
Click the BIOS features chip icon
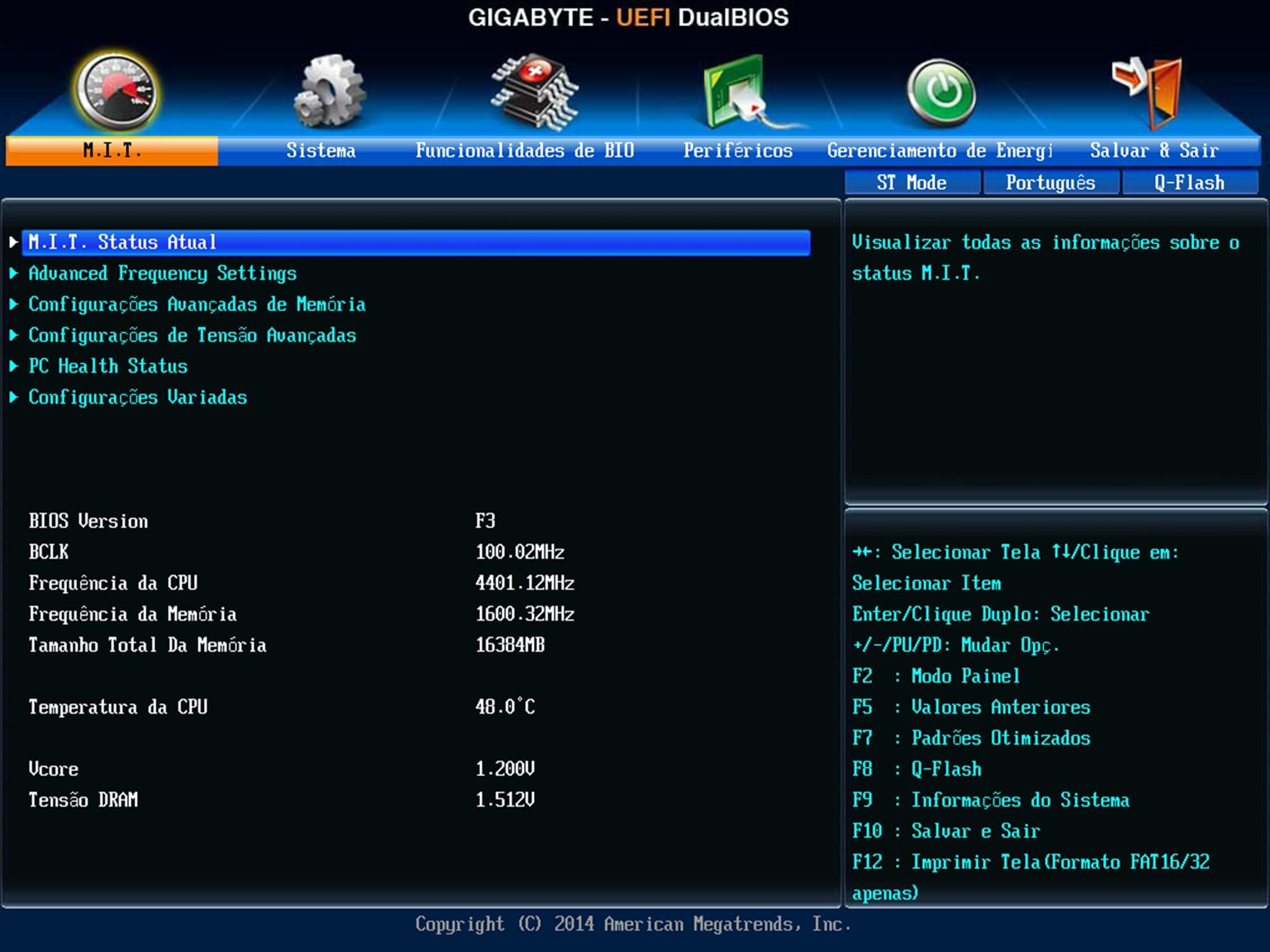point(535,91)
